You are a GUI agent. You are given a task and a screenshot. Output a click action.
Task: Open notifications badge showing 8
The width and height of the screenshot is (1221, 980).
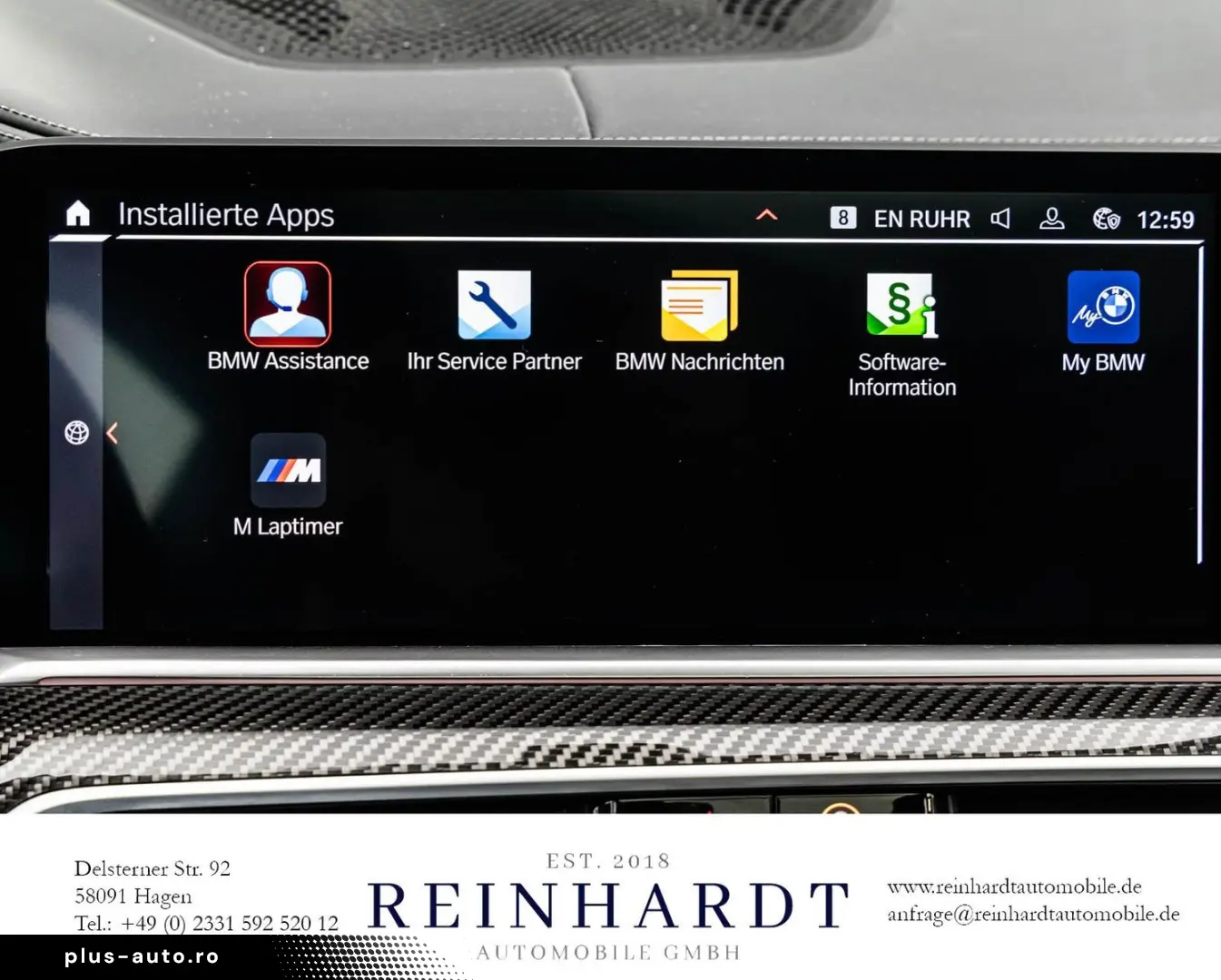843,218
